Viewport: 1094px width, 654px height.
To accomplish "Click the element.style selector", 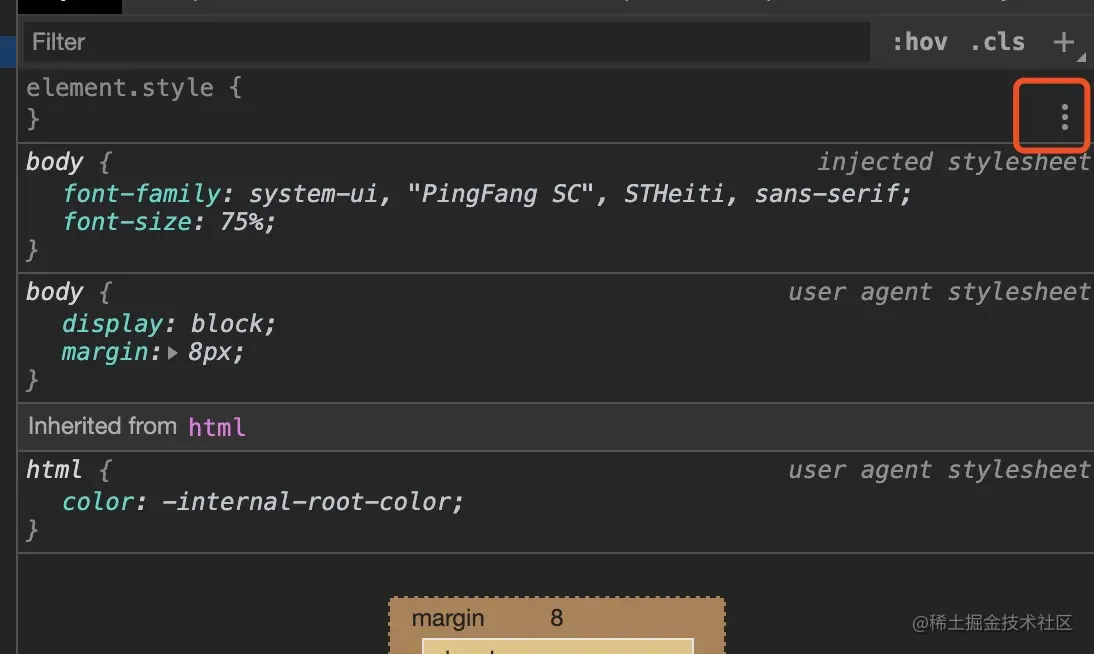I will click(x=119, y=88).
